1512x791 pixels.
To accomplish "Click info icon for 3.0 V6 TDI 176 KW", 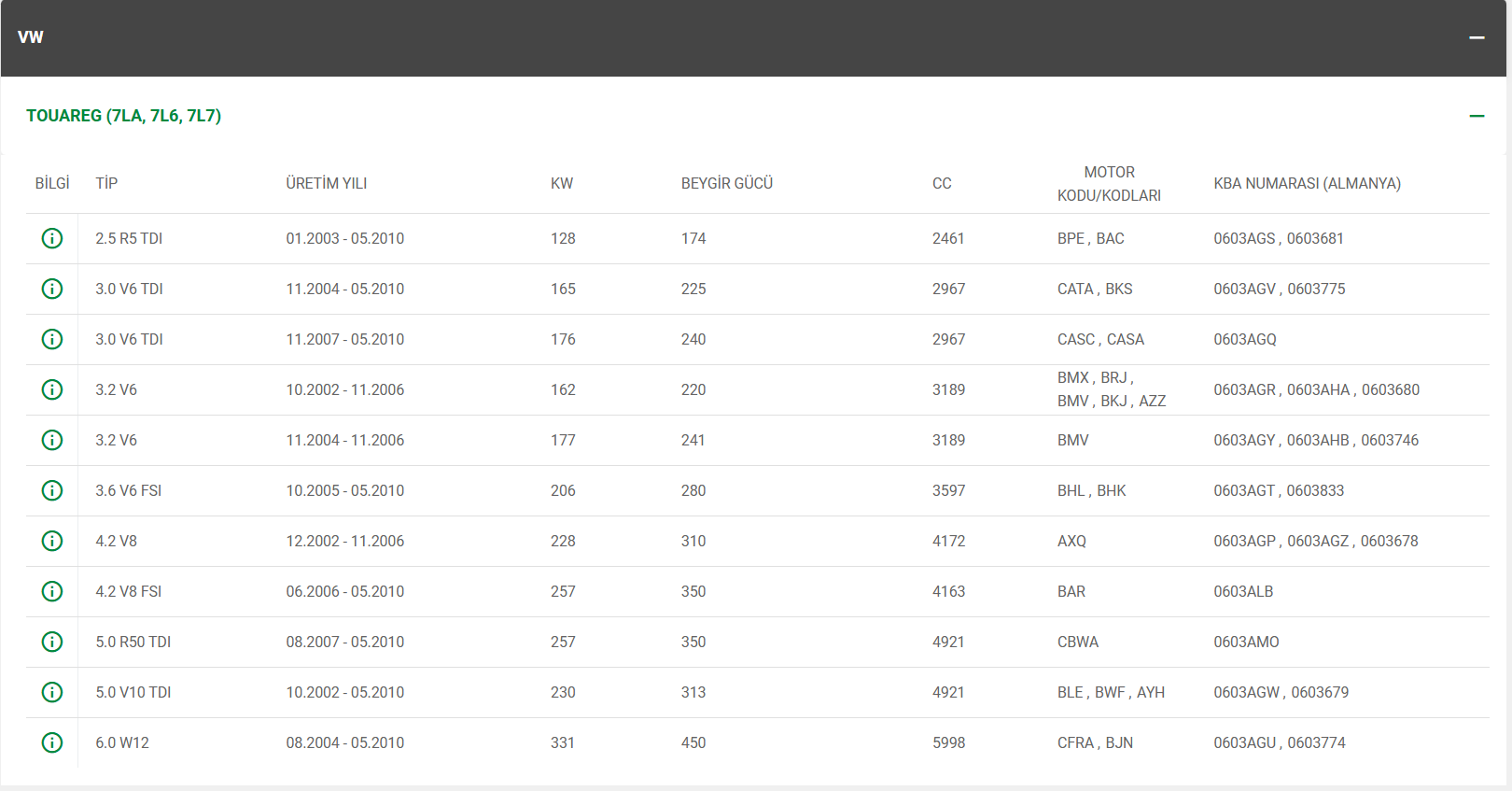I will (x=52, y=339).
